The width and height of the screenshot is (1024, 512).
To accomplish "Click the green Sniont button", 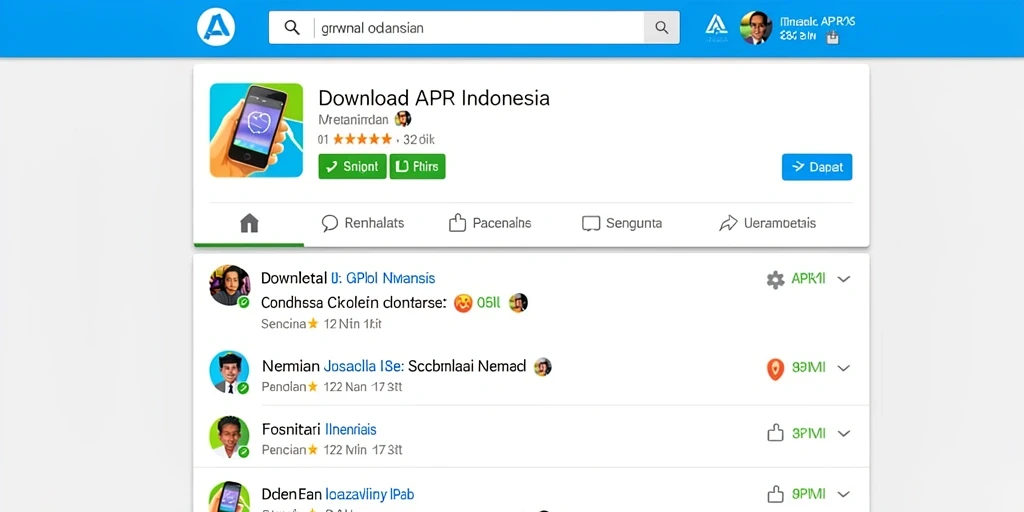I will (x=353, y=167).
